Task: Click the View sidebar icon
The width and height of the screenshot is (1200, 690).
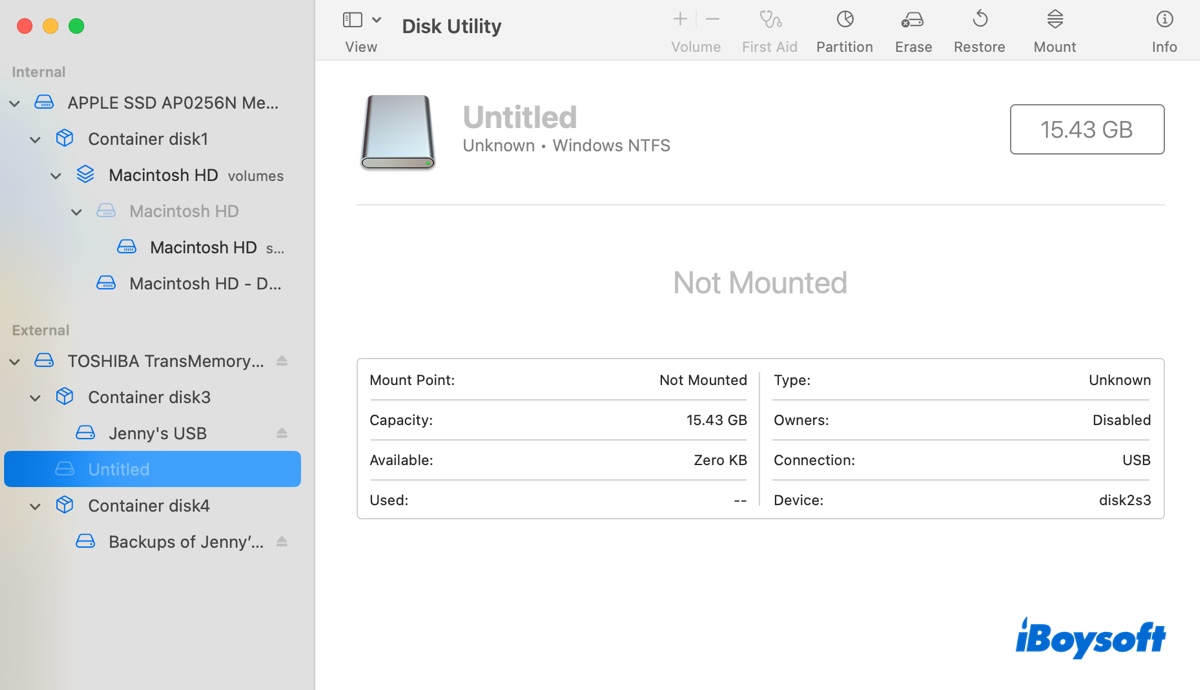Action: click(352, 18)
